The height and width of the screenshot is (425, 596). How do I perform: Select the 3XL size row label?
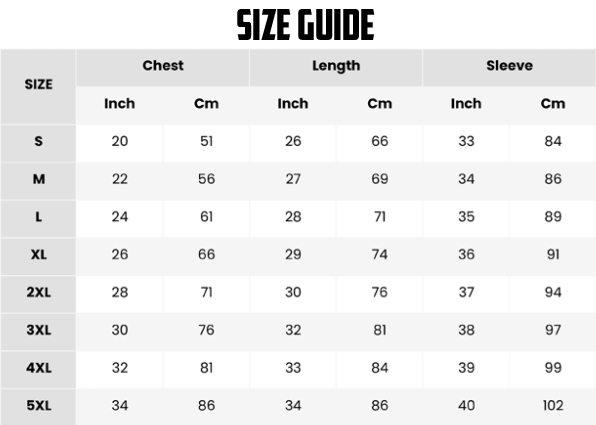click(x=38, y=330)
